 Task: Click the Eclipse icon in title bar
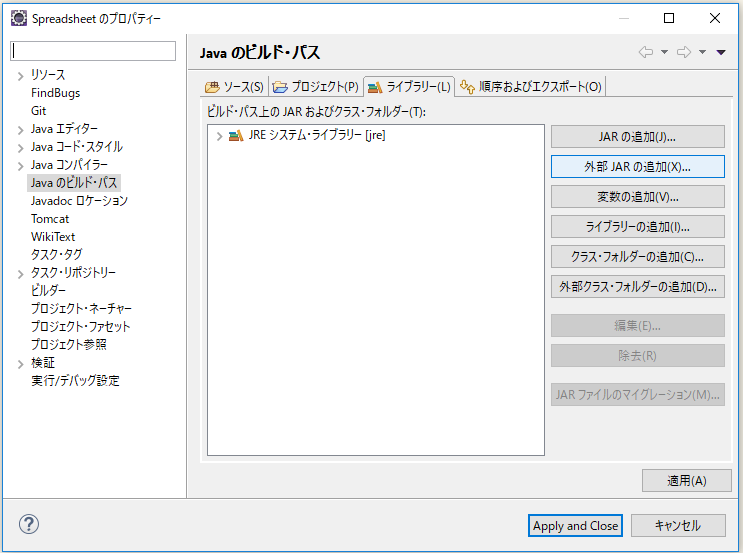point(19,18)
